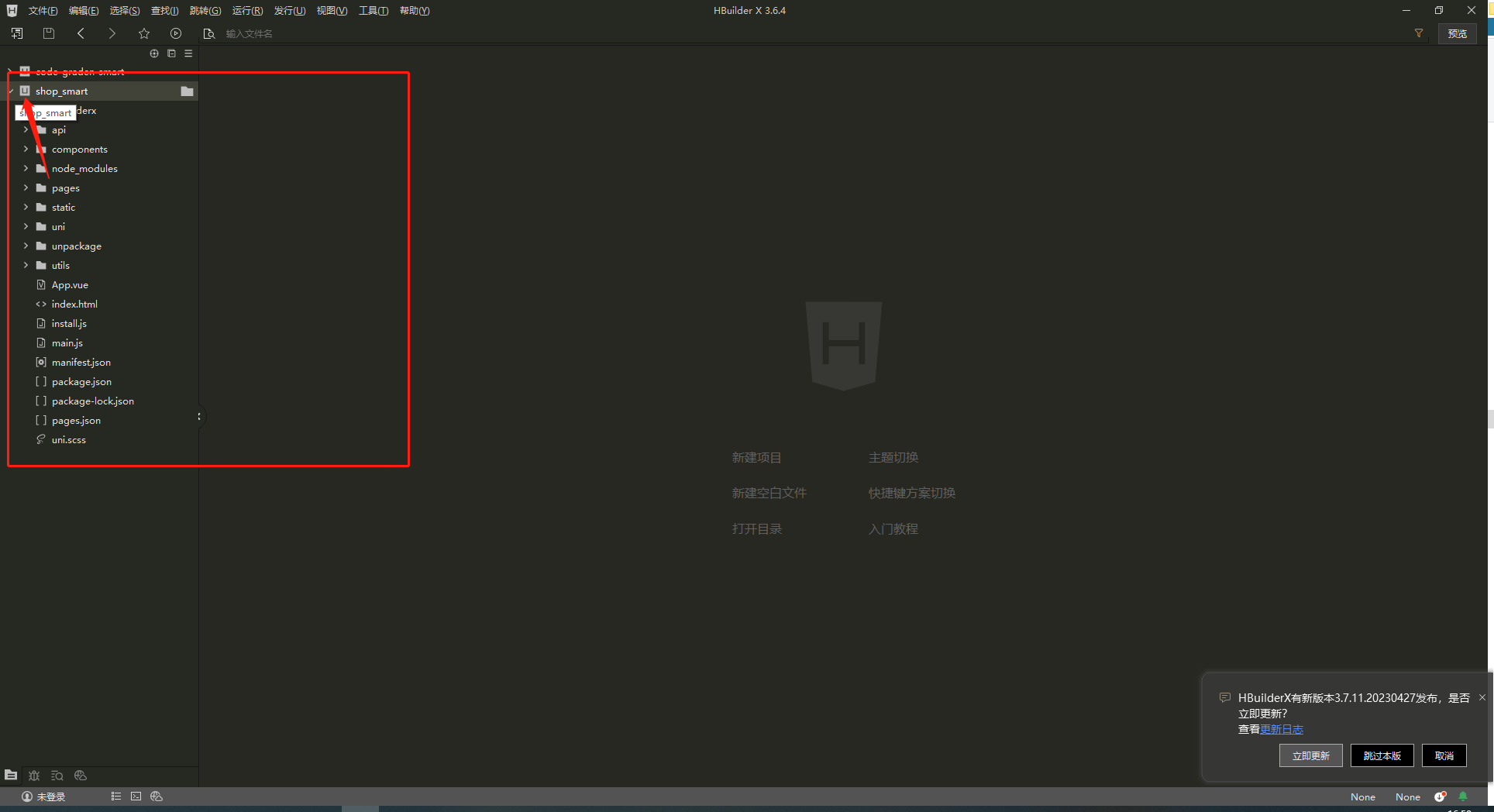Click the Run play icon in toolbar
Viewport: 1494px width, 812px height.
(x=176, y=33)
